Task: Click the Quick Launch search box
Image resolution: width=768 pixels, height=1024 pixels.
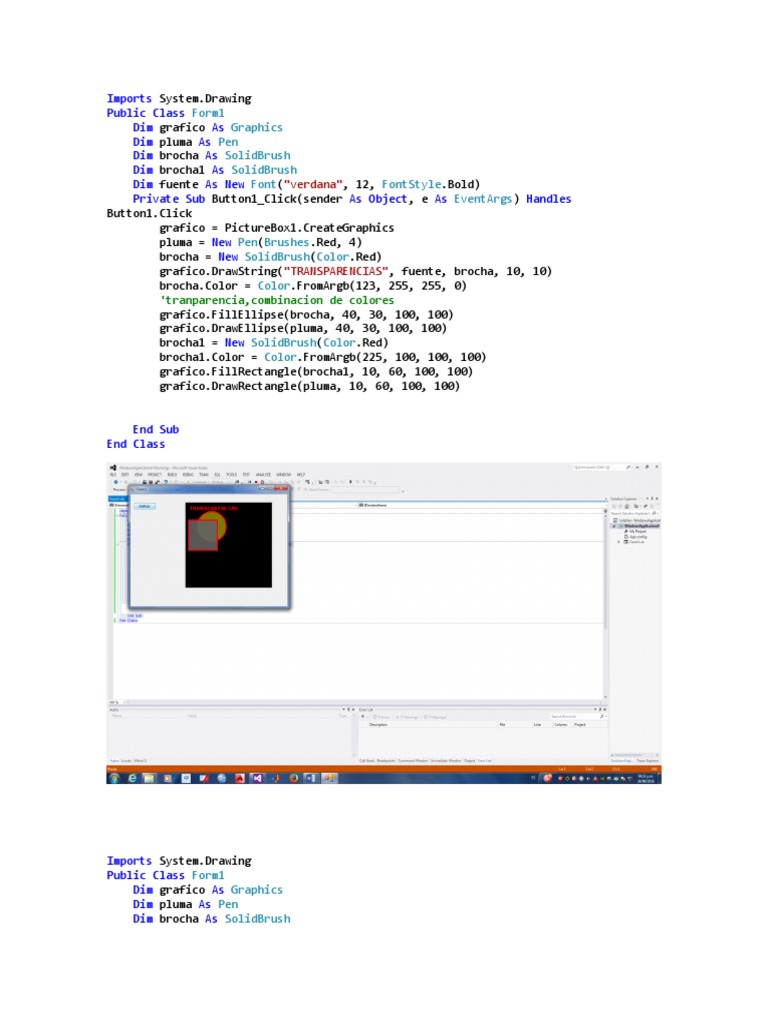Action: click(601, 467)
